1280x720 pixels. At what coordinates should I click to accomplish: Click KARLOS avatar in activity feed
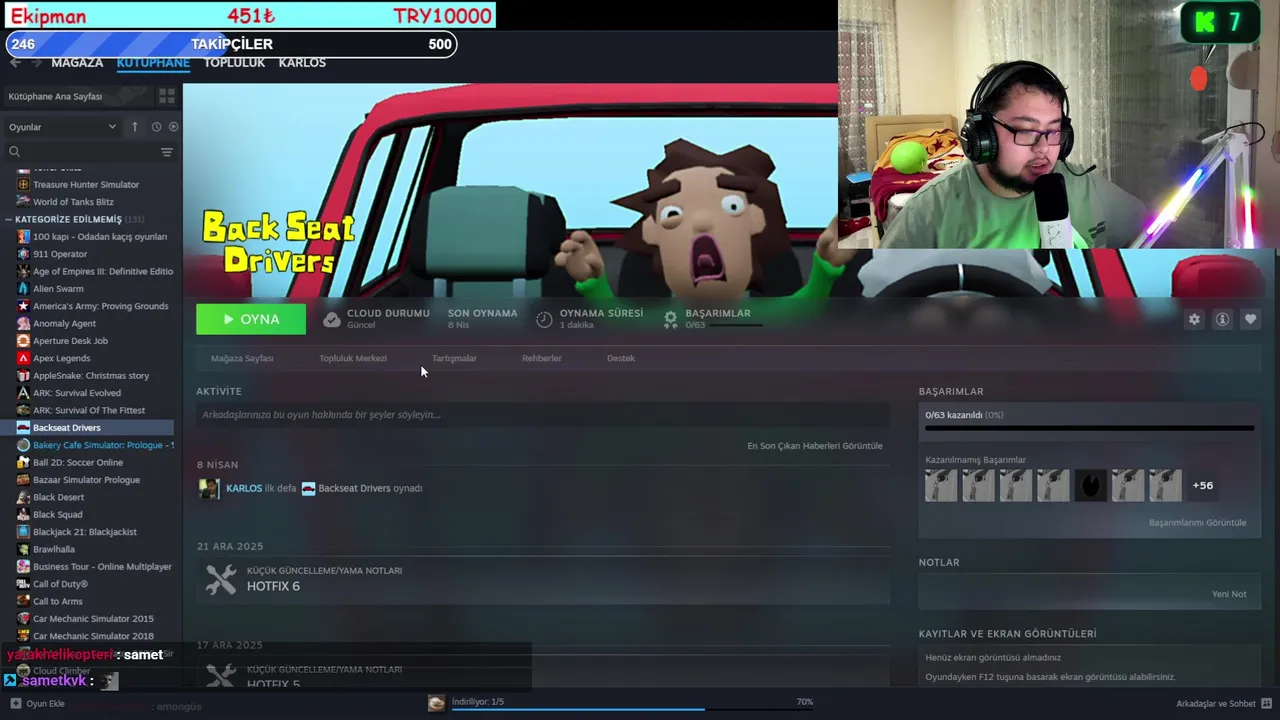click(x=208, y=488)
